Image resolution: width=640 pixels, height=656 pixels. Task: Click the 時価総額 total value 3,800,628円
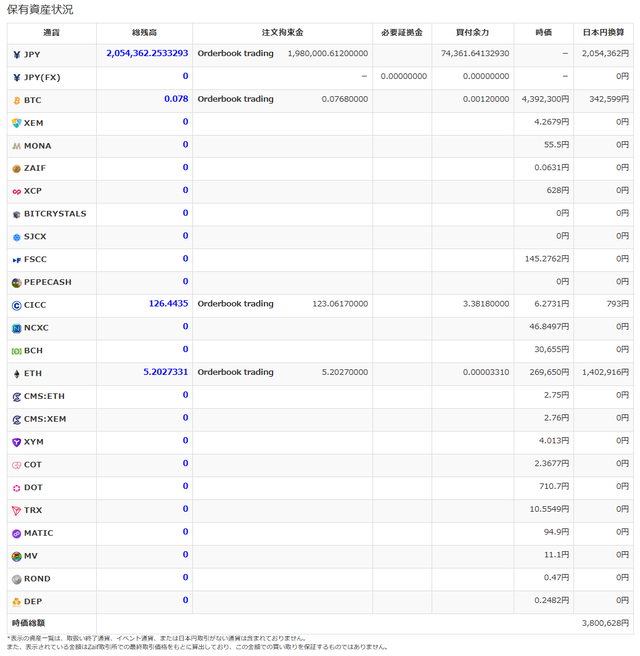tap(605, 623)
